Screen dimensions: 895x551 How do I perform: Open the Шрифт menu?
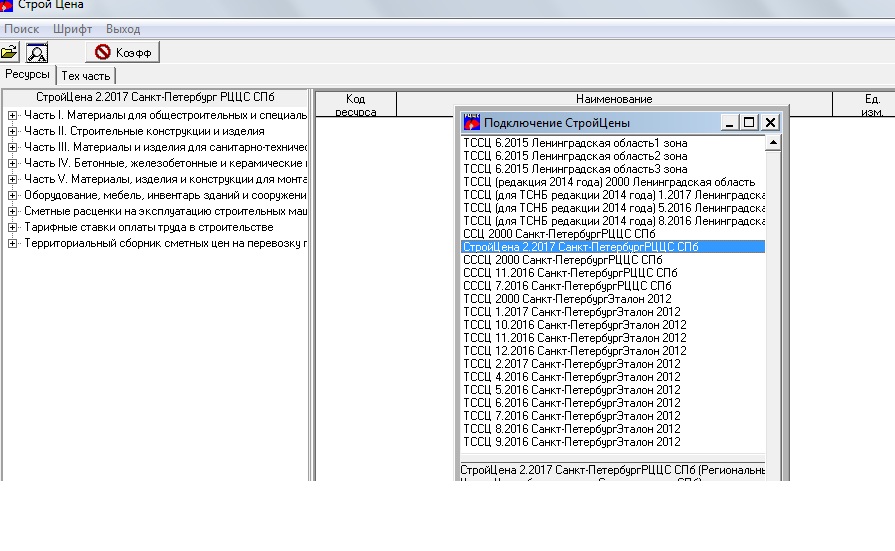pos(72,29)
